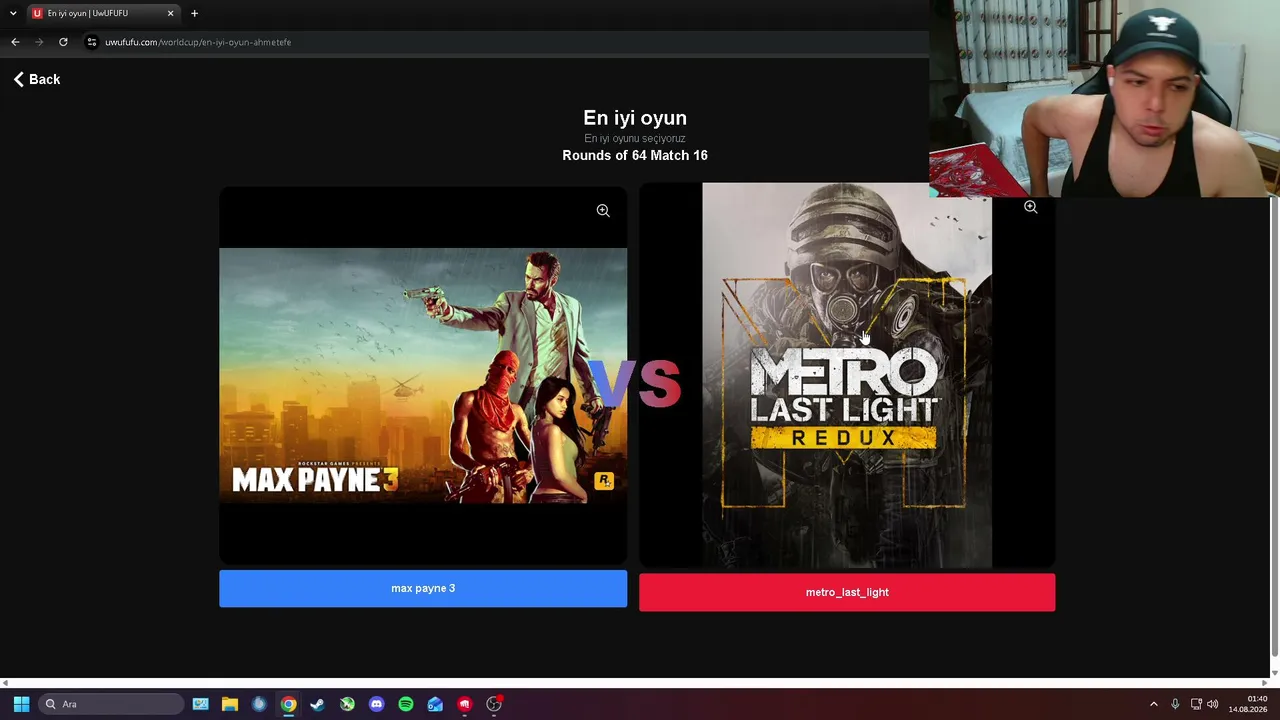This screenshot has width=1280, height=720.
Task: Open OBS Studio from the taskbar
Action: (494, 704)
